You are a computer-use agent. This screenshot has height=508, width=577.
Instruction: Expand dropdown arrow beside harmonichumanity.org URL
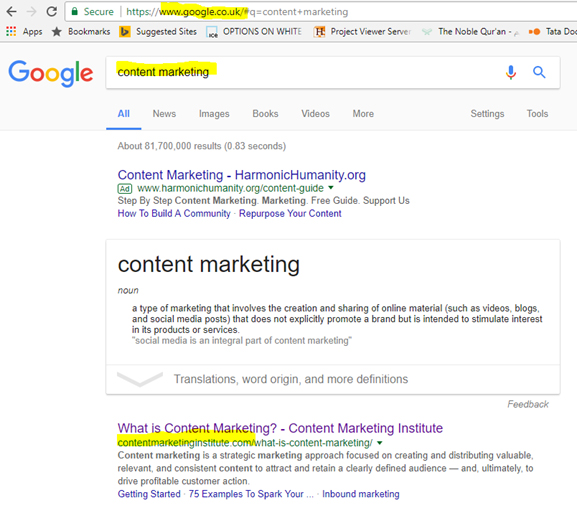[331, 188]
